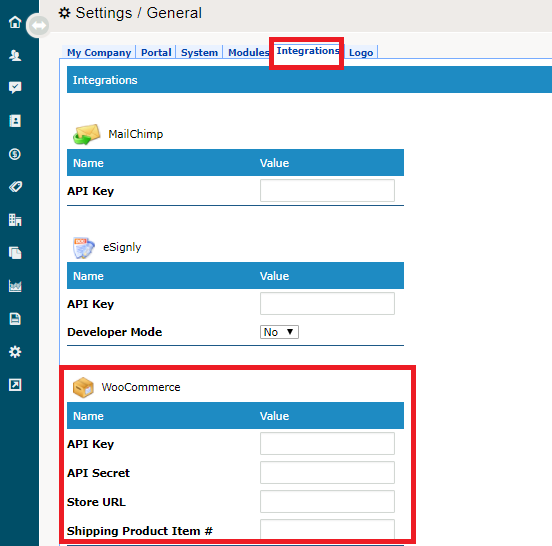
Task: Open the dollar coin sidebar icon
Action: coord(15,154)
